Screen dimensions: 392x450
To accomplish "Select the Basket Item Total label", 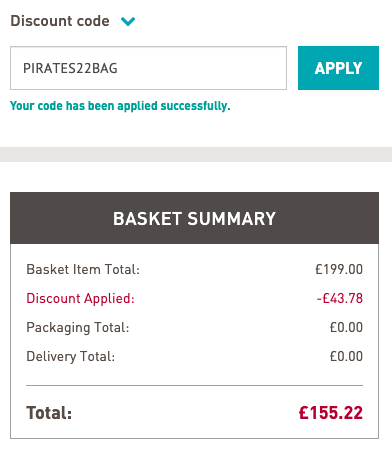I will (83, 269).
